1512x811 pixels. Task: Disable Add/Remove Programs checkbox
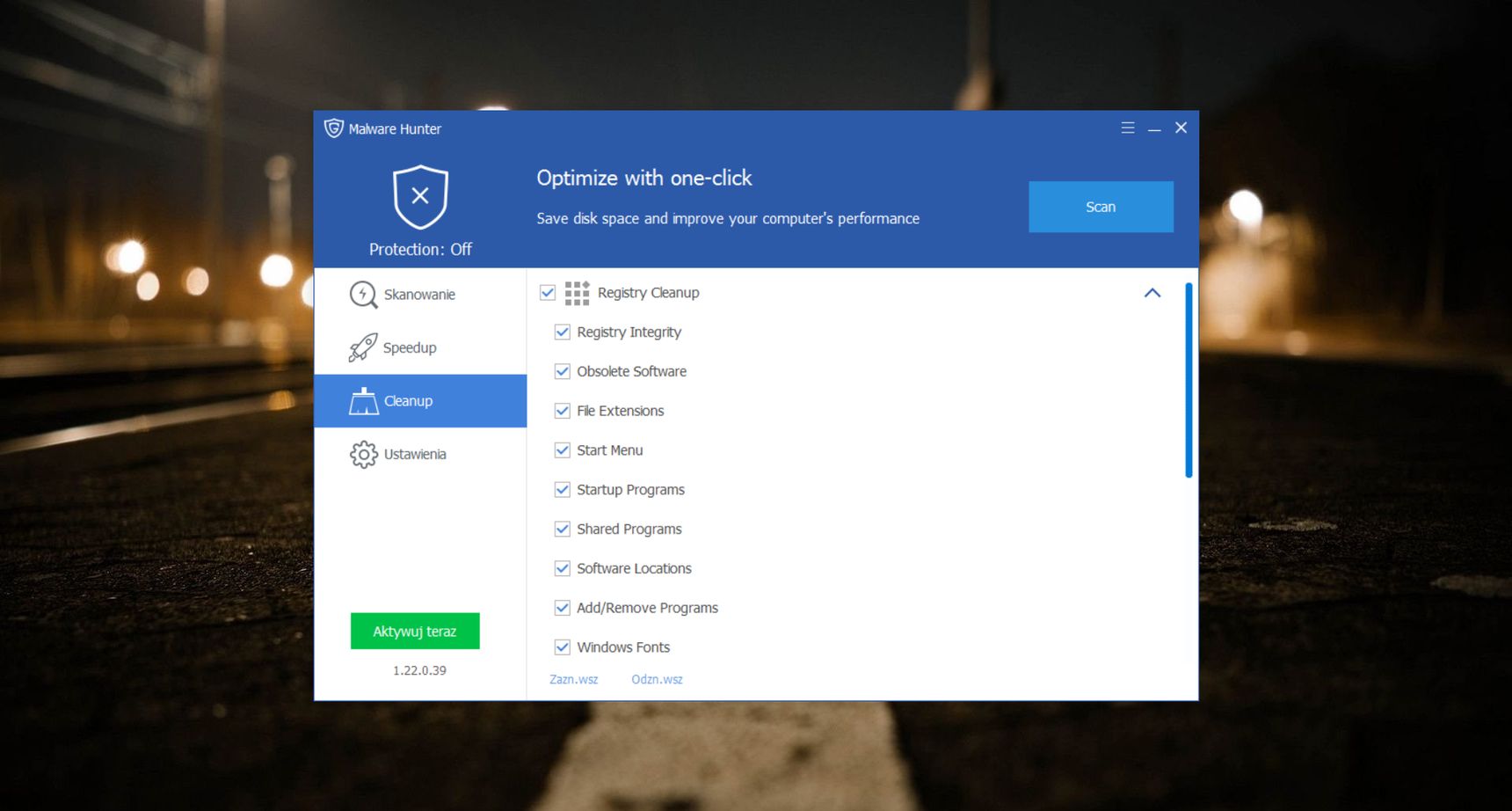[563, 608]
